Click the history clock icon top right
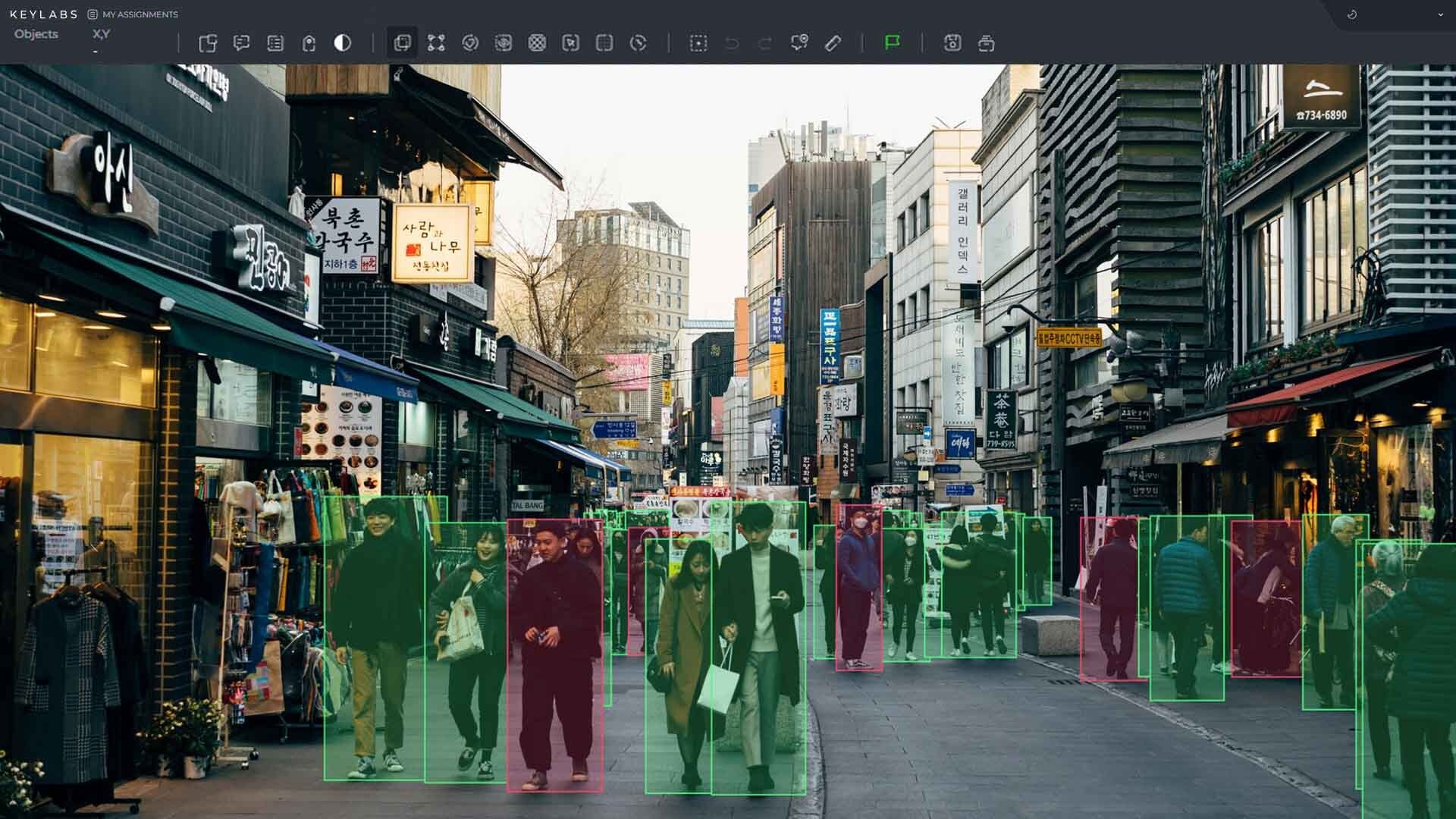The width and height of the screenshot is (1456, 819). [1352, 14]
